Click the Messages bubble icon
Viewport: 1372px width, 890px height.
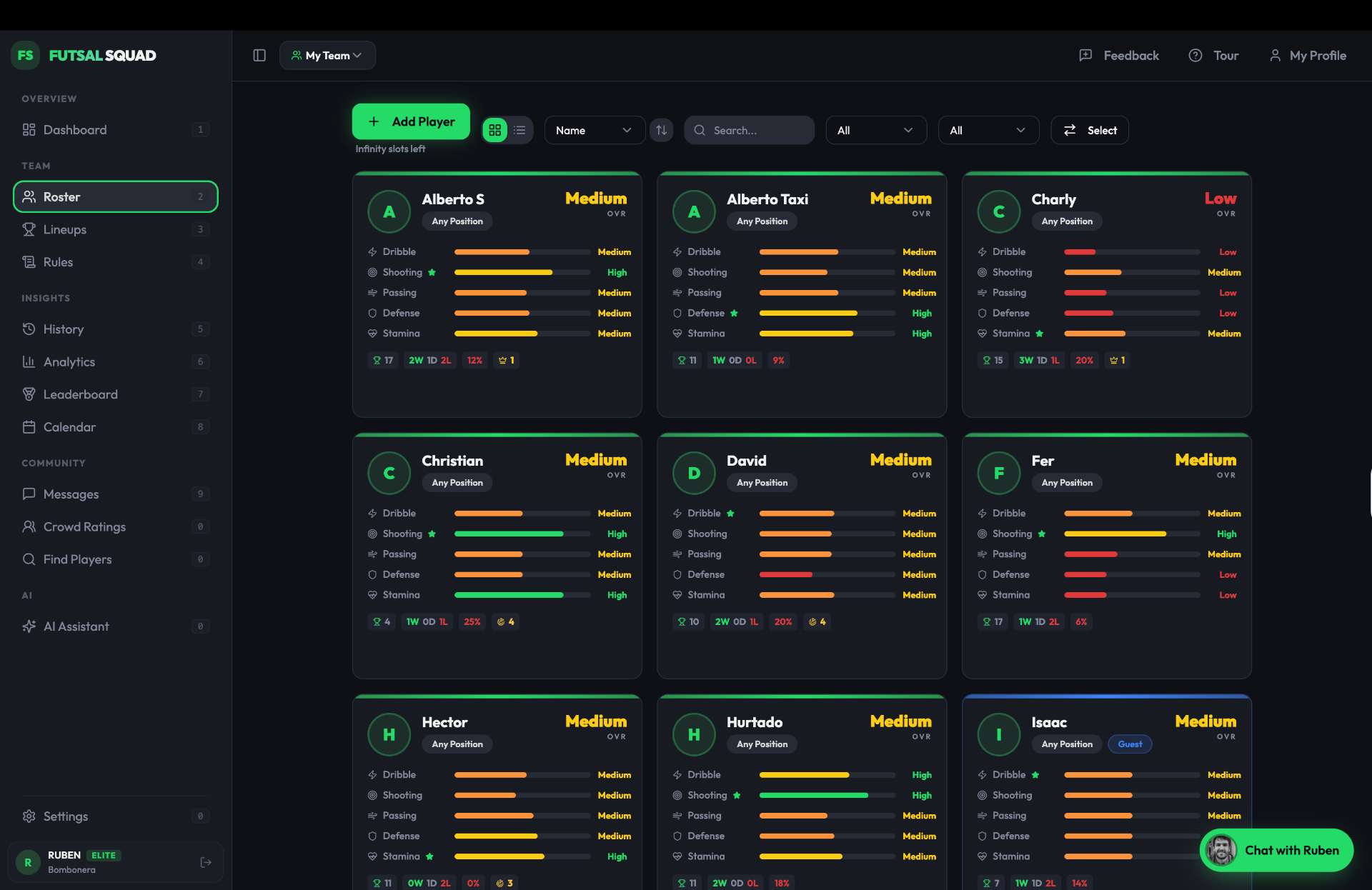(29, 494)
